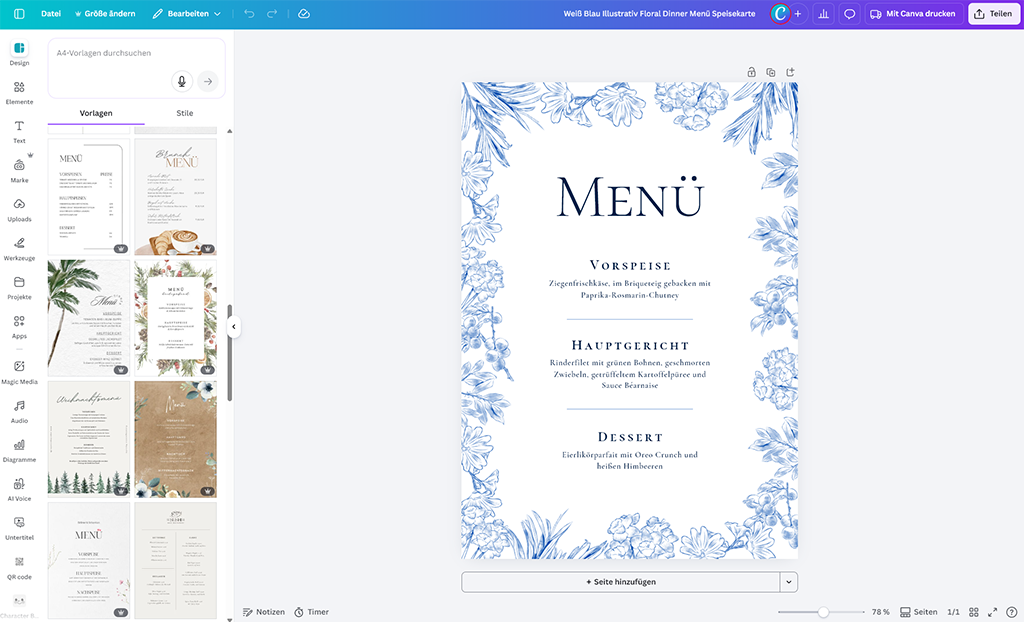Lock the page with lock icon
Screen dimensions: 1024x622
point(752,73)
